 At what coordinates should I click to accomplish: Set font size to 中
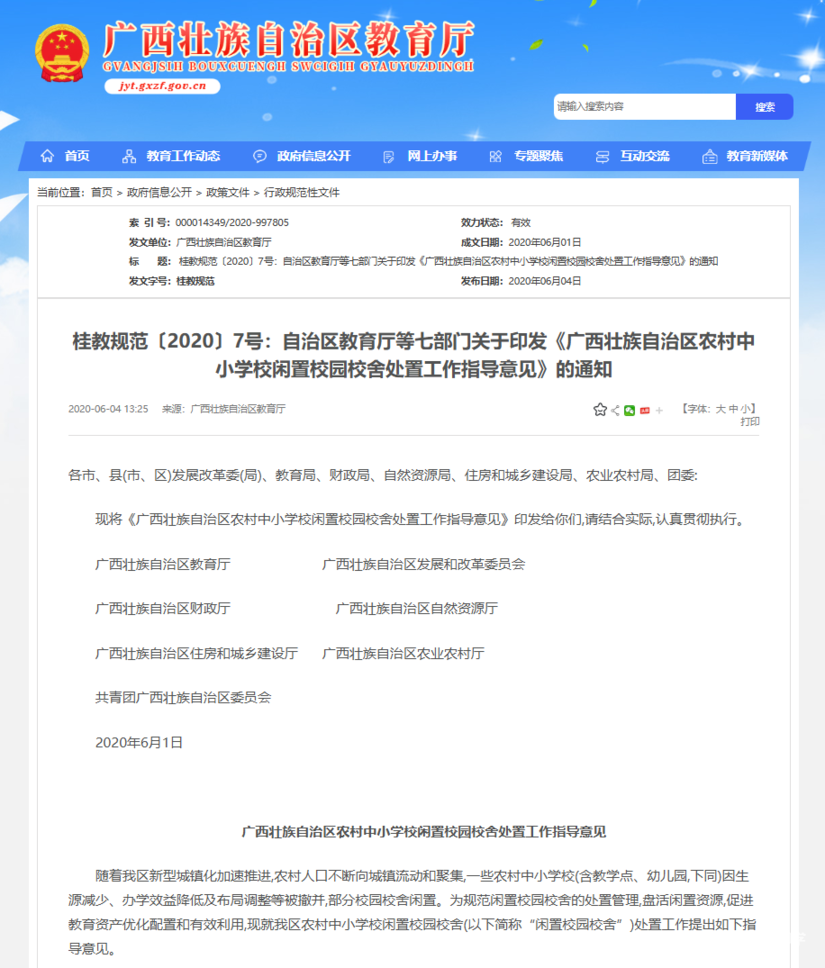pyautogui.click(x=733, y=409)
